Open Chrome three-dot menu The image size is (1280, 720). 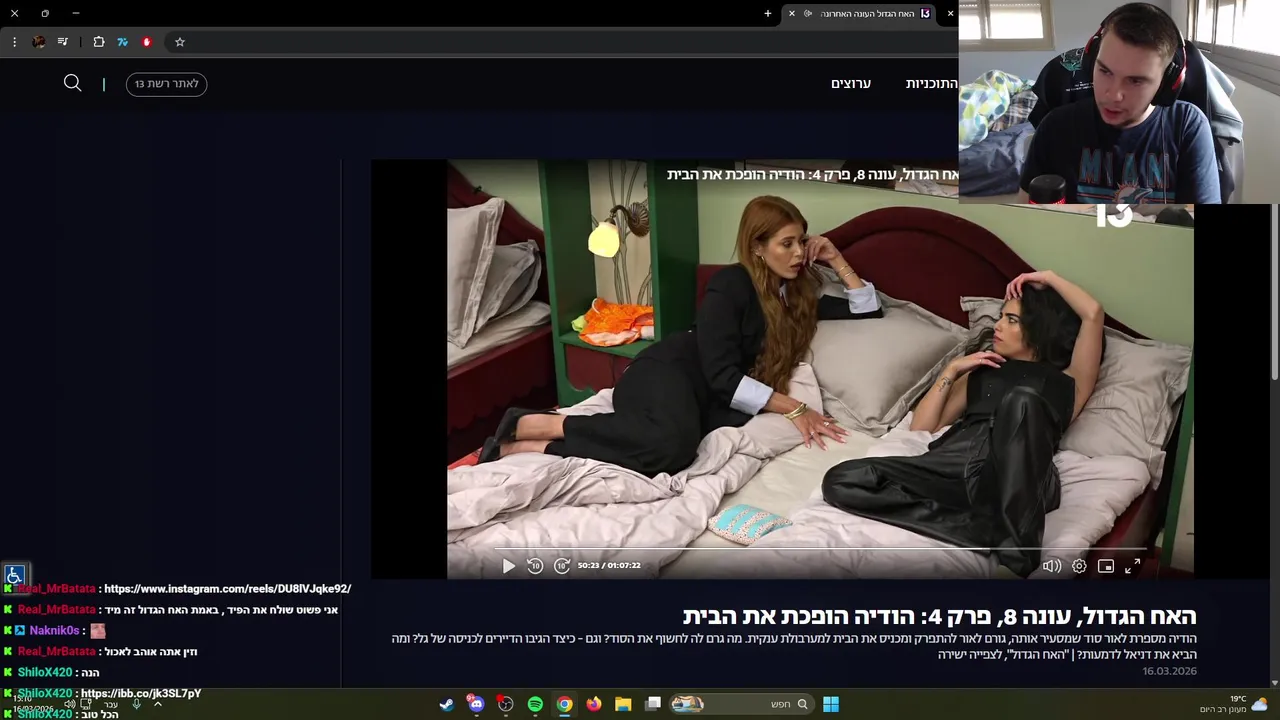[14, 42]
